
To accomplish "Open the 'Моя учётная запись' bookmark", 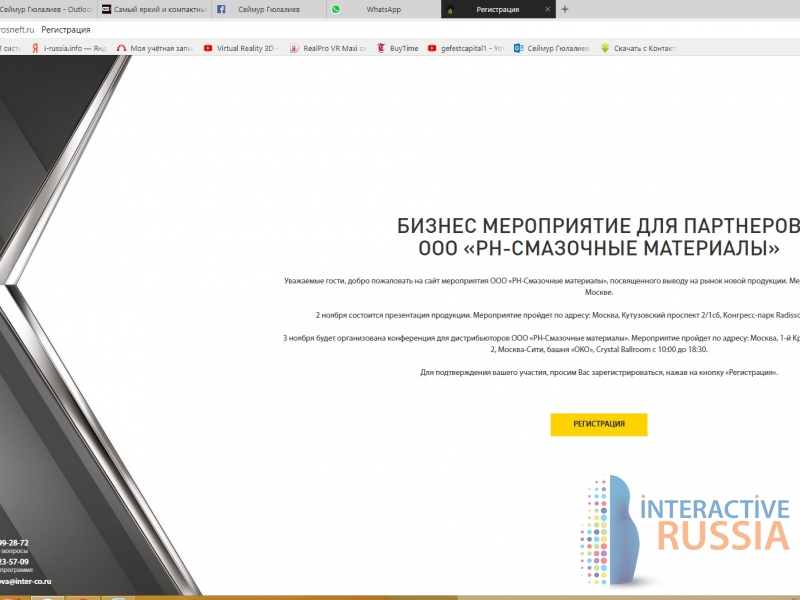I will [x=155, y=48].
